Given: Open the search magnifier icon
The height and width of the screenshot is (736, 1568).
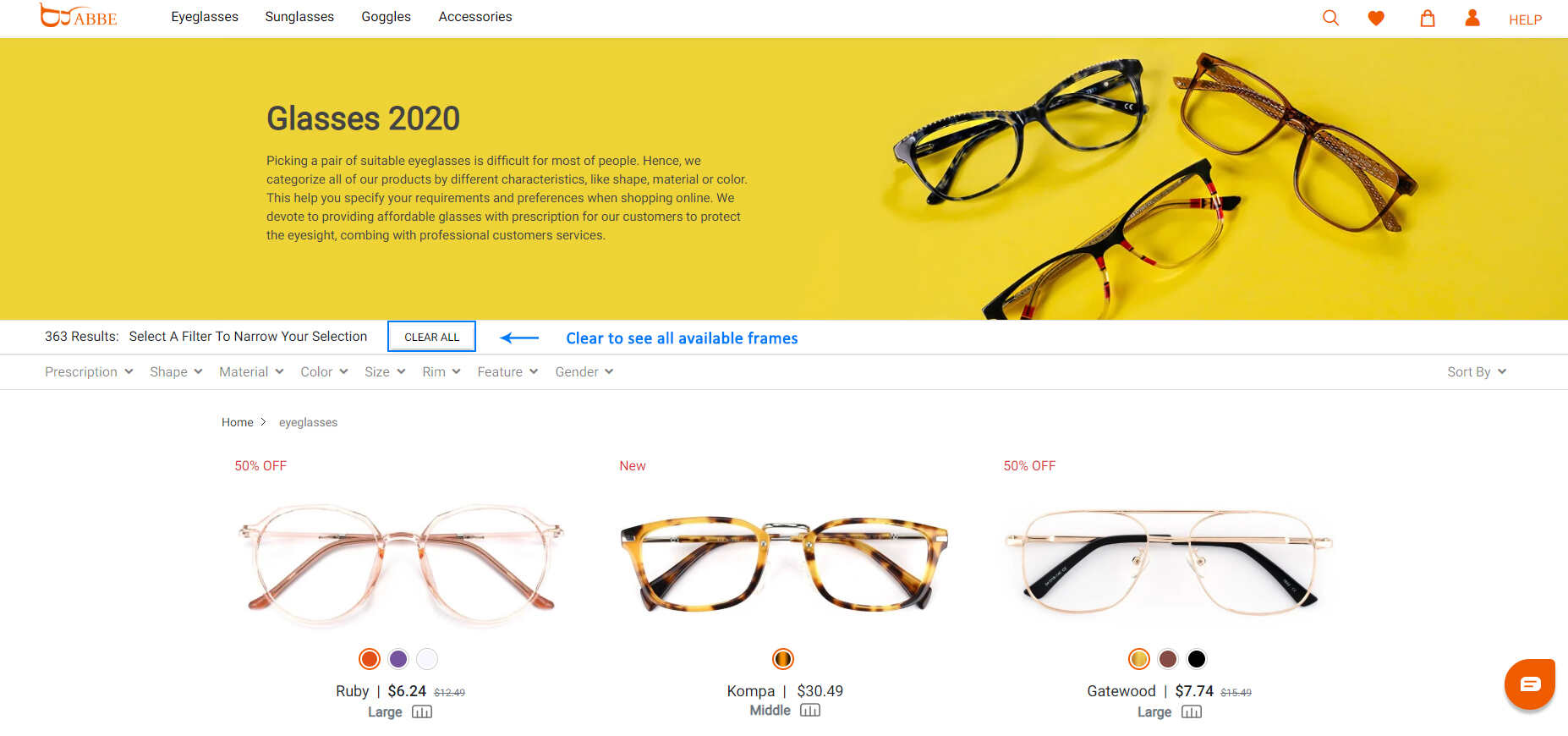Looking at the screenshot, I should tap(1330, 18).
